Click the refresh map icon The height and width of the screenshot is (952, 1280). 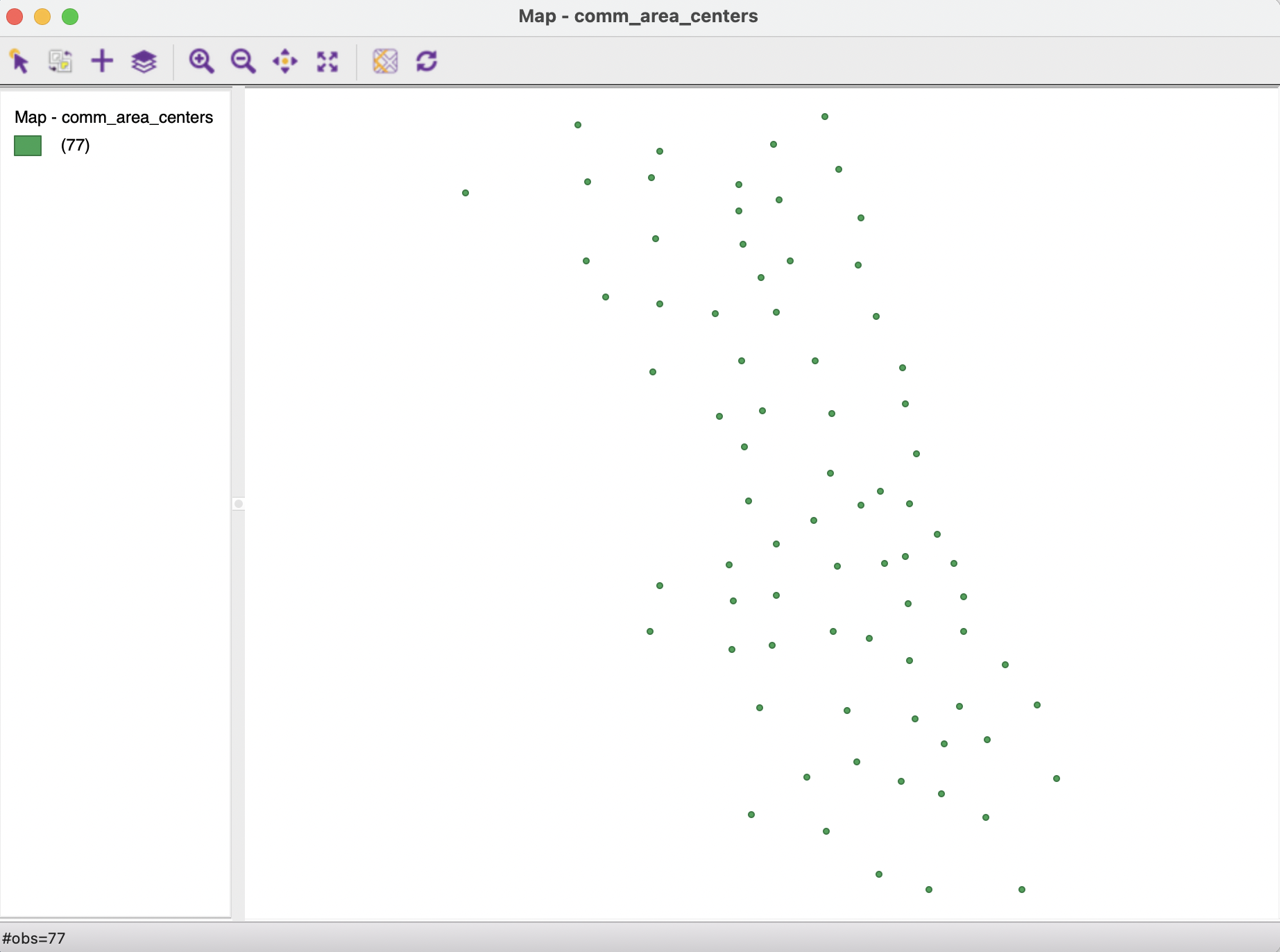point(427,61)
